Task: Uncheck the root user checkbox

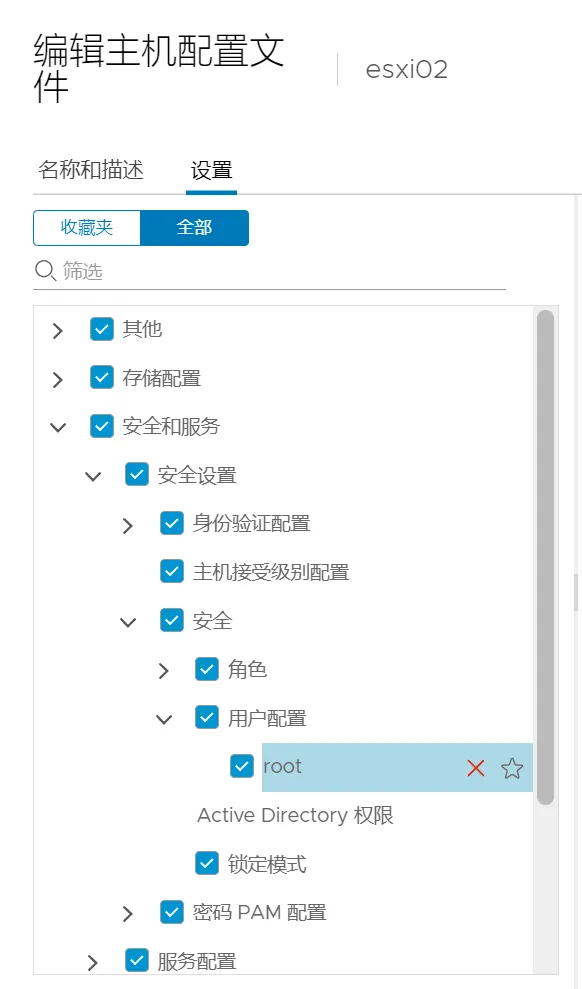Action: (242, 766)
